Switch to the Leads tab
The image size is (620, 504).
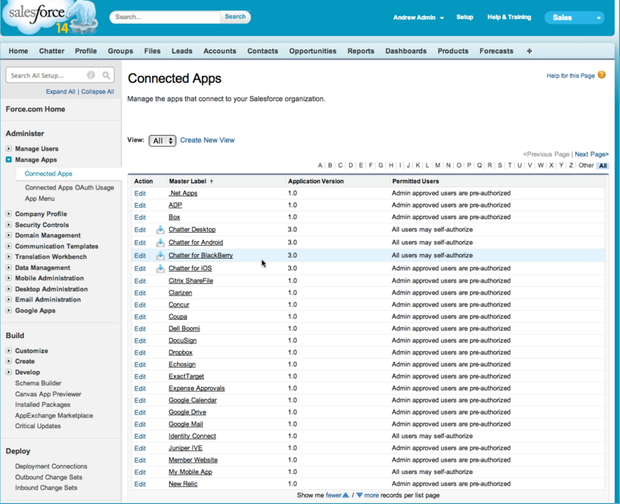tap(182, 51)
